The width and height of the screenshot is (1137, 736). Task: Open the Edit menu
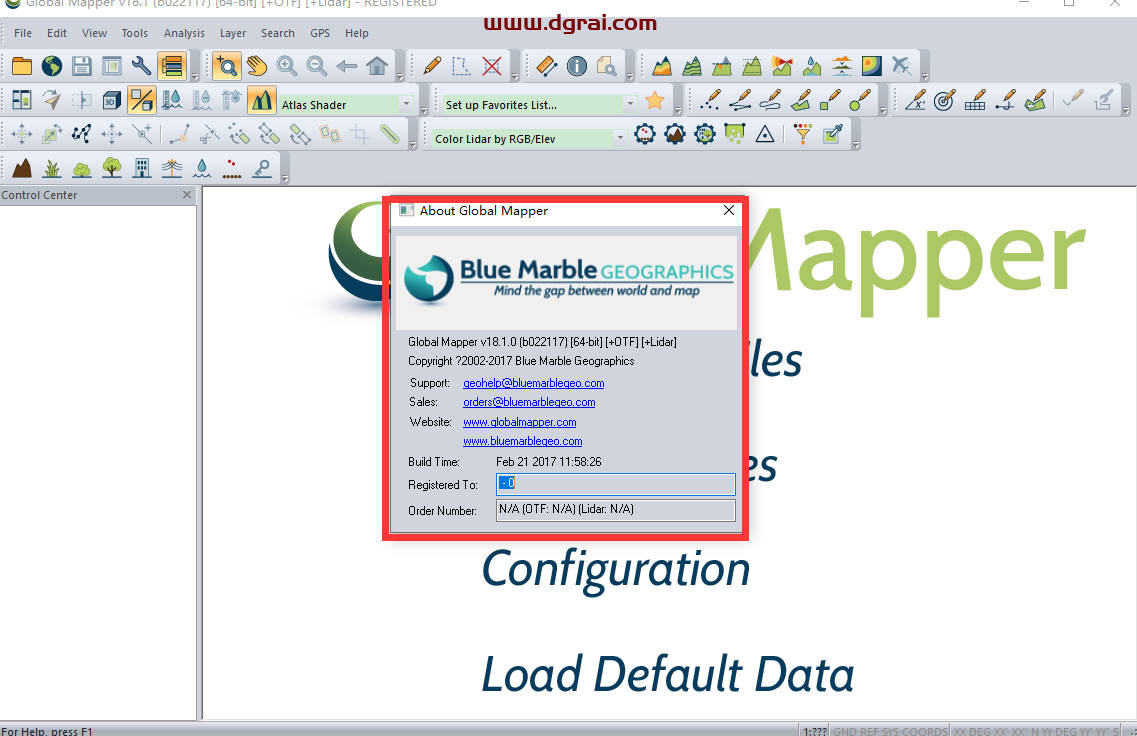(57, 33)
